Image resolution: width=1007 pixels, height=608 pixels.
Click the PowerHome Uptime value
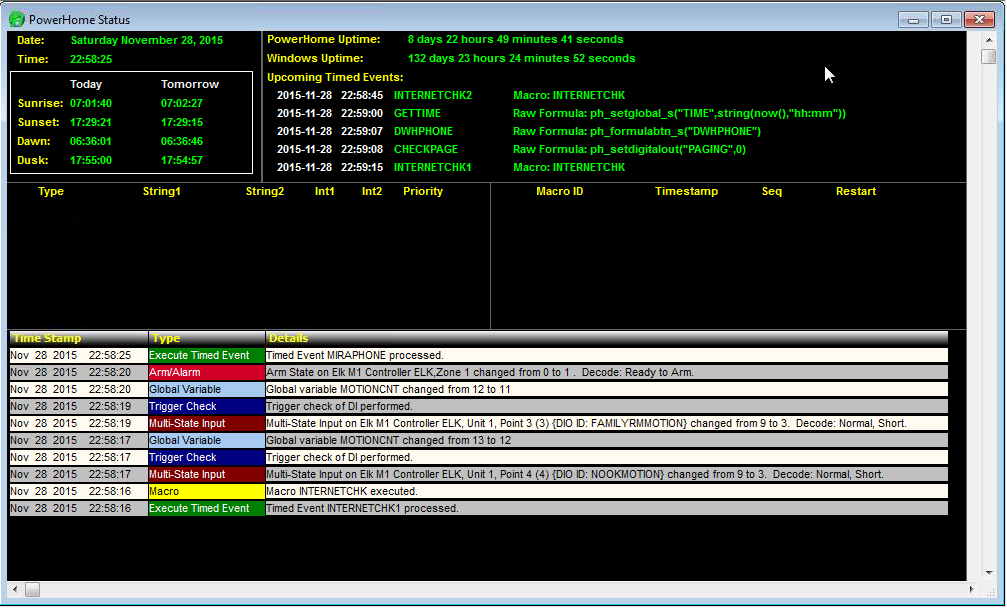515,39
